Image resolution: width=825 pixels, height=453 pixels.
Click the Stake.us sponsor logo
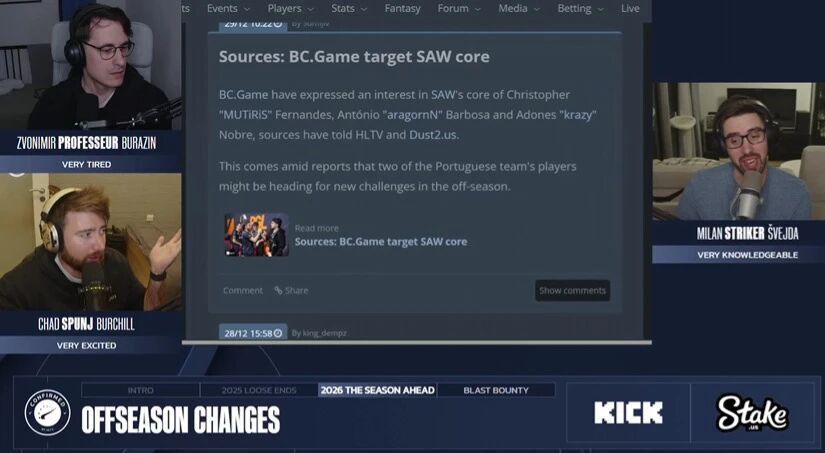(x=752, y=414)
